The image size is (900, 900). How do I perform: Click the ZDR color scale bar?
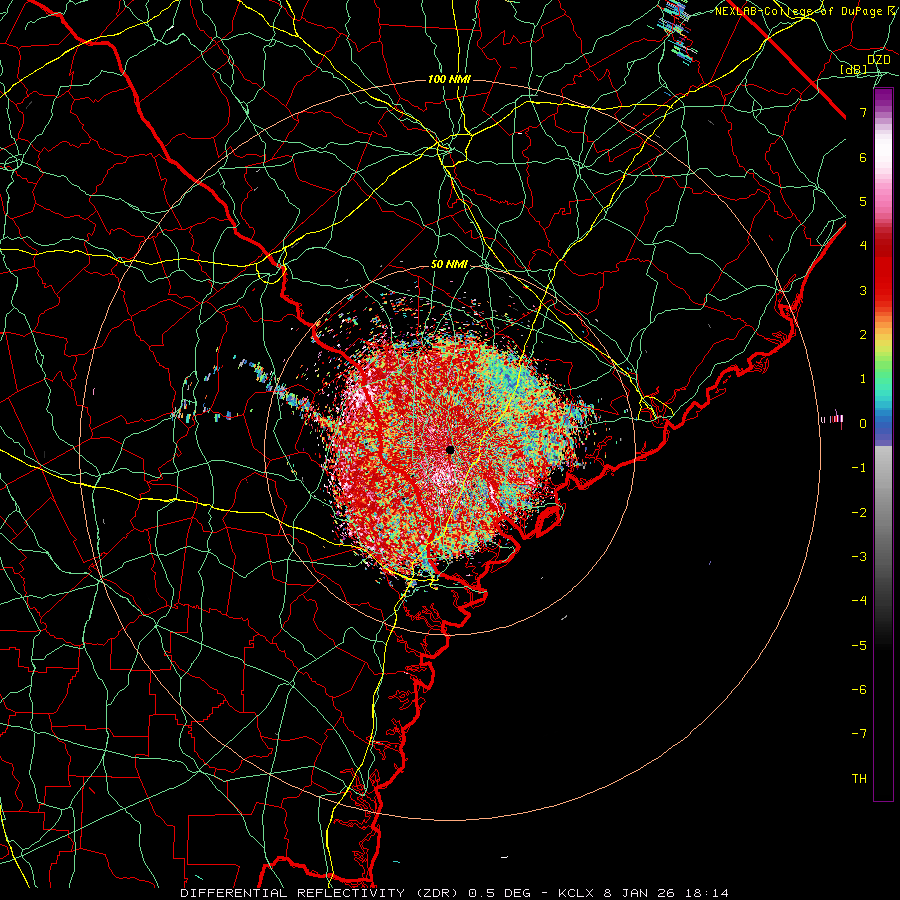pos(883,444)
